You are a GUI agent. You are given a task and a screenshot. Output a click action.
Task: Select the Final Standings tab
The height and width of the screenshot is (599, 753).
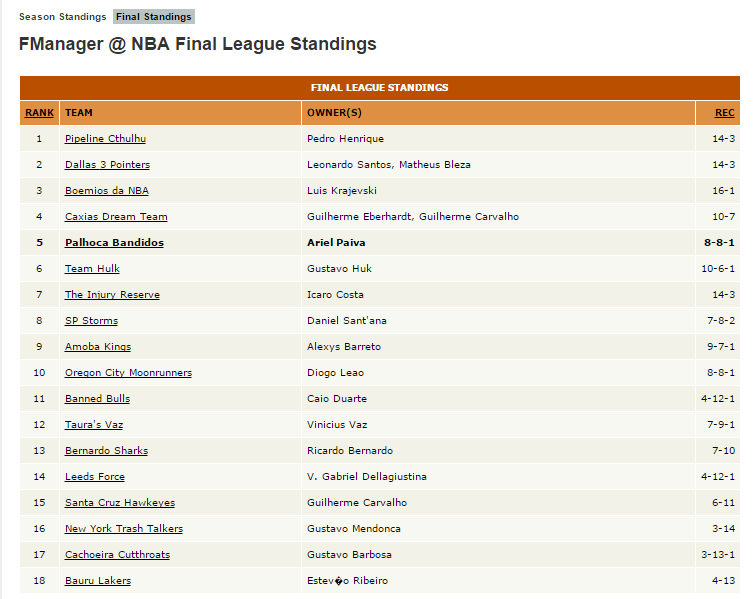(154, 17)
